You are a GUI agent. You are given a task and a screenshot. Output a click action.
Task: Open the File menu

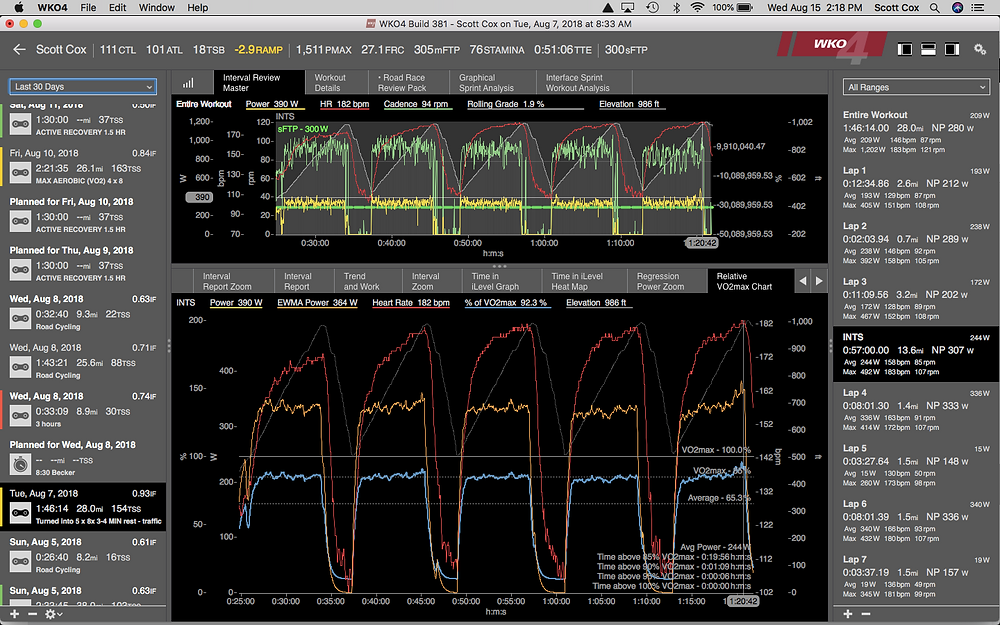88,8
